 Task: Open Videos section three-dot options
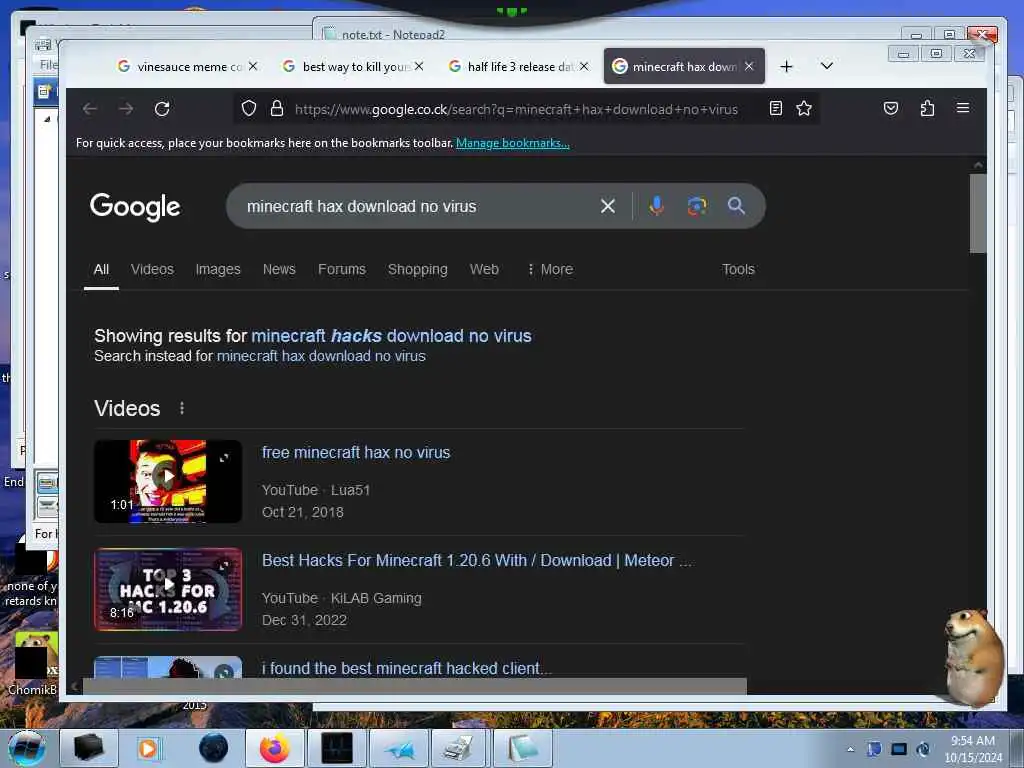click(x=182, y=408)
